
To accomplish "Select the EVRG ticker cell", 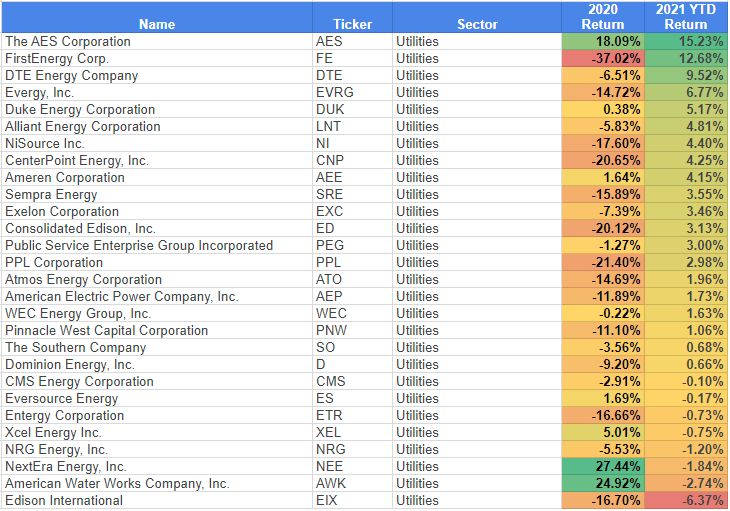I will coord(352,93).
